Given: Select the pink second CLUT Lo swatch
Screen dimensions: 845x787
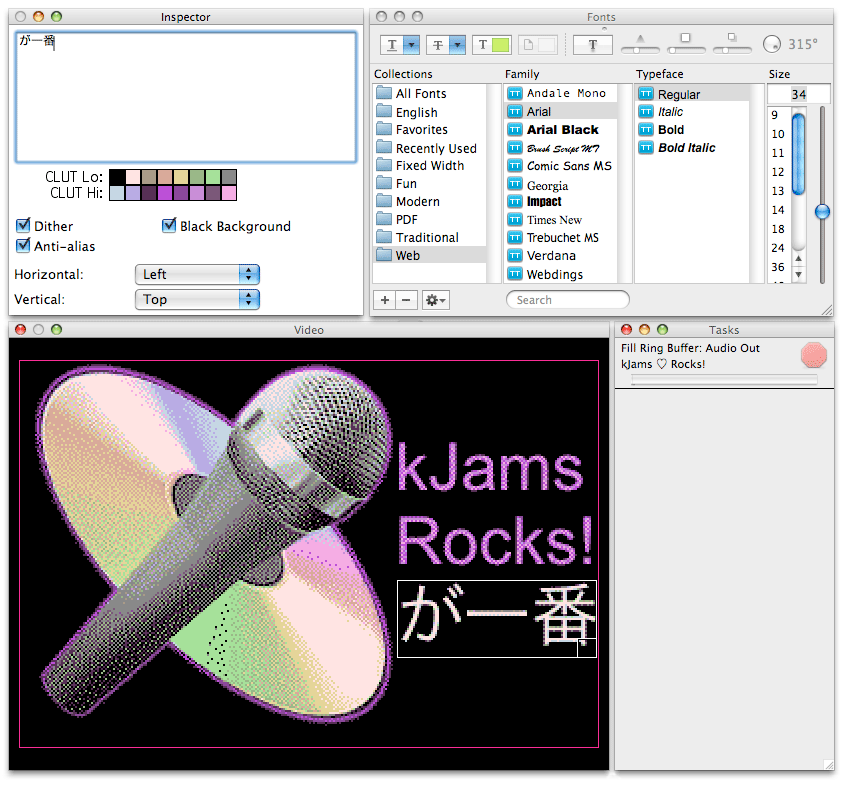Looking at the screenshot, I should click(x=134, y=177).
